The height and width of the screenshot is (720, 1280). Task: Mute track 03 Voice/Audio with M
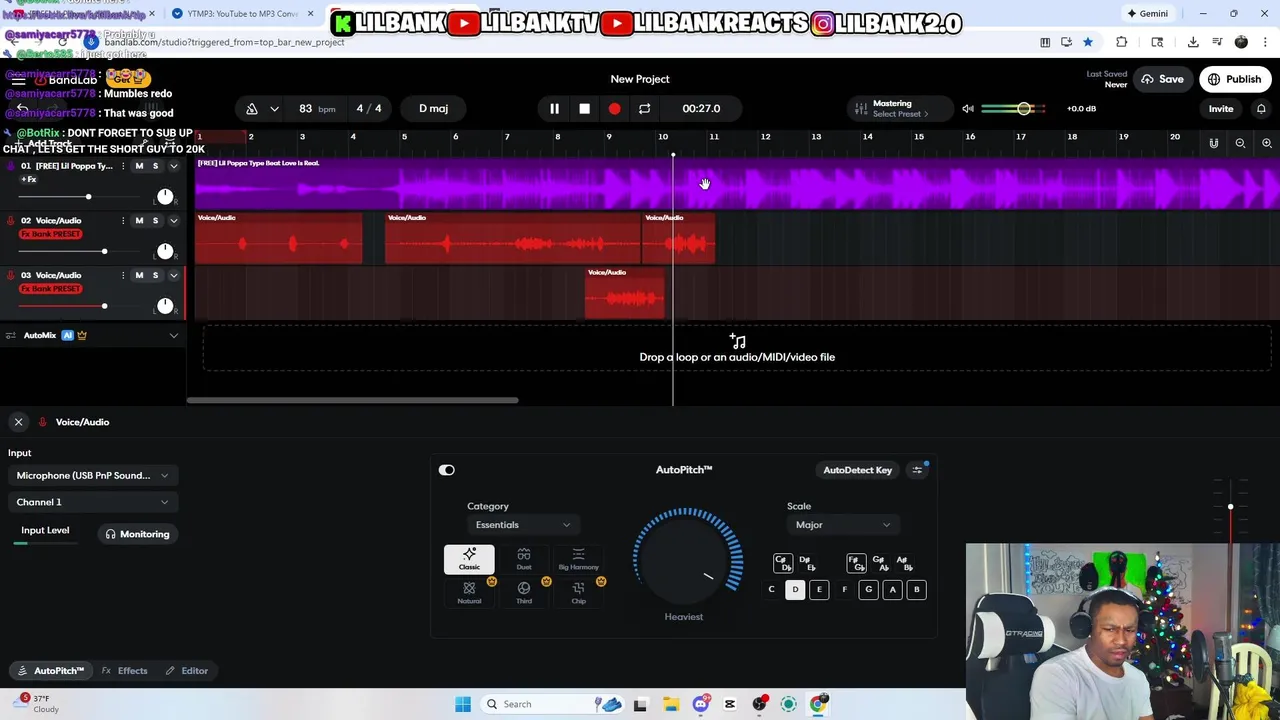click(x=139, y=275)
